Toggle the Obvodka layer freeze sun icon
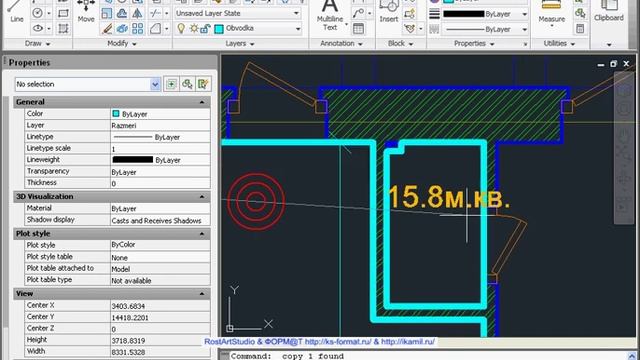 tap(194, 29)
